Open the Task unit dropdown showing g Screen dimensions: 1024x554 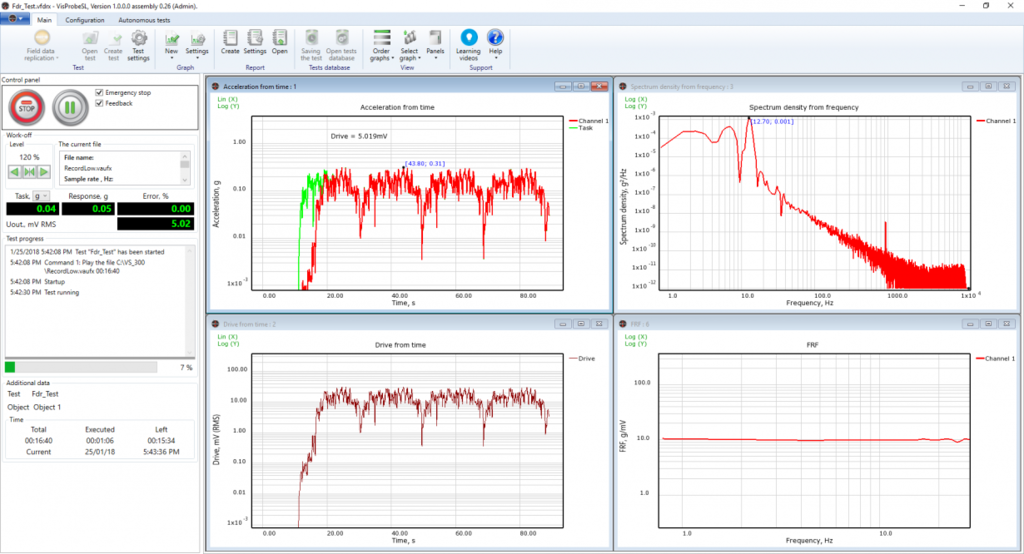click(41, 196)
